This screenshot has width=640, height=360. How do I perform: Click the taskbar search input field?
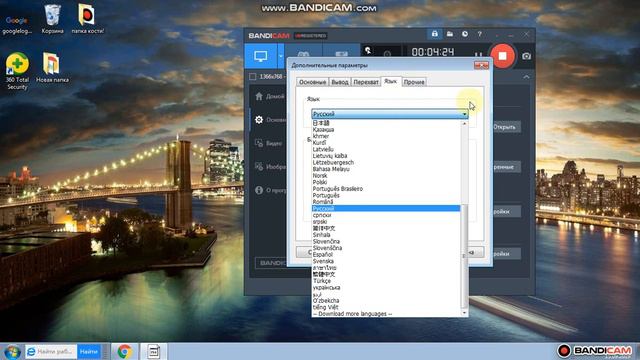click(51, 351)
